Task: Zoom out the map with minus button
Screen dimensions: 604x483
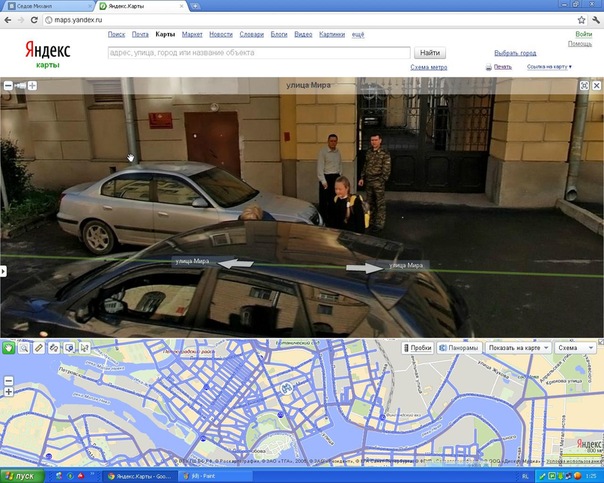Action: (x=8, y=381)
